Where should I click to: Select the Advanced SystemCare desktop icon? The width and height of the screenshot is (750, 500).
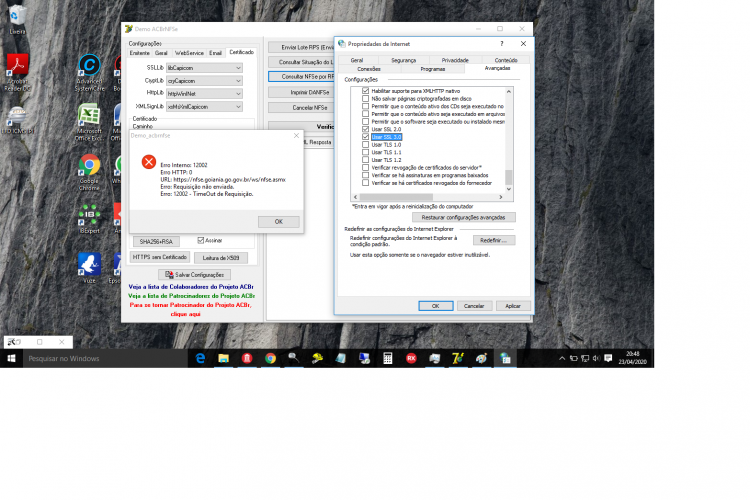[89, 73]
